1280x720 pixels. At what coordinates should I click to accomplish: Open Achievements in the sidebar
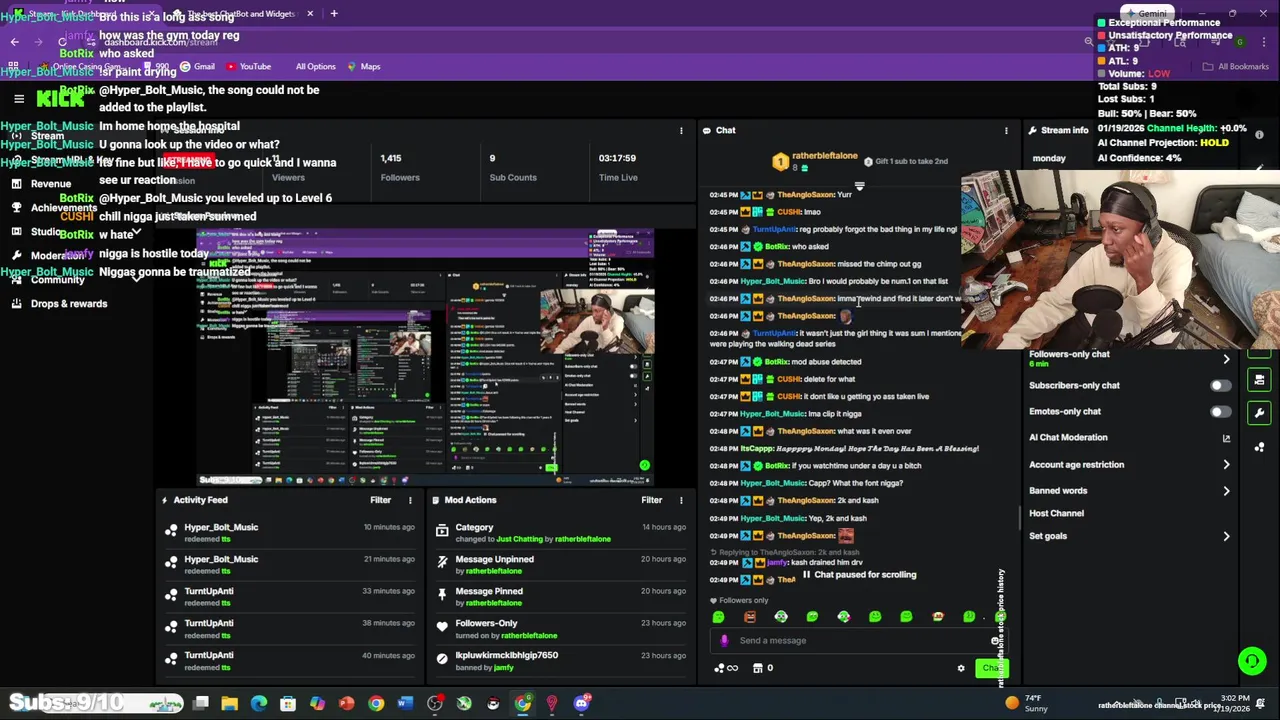click(63, 208)
